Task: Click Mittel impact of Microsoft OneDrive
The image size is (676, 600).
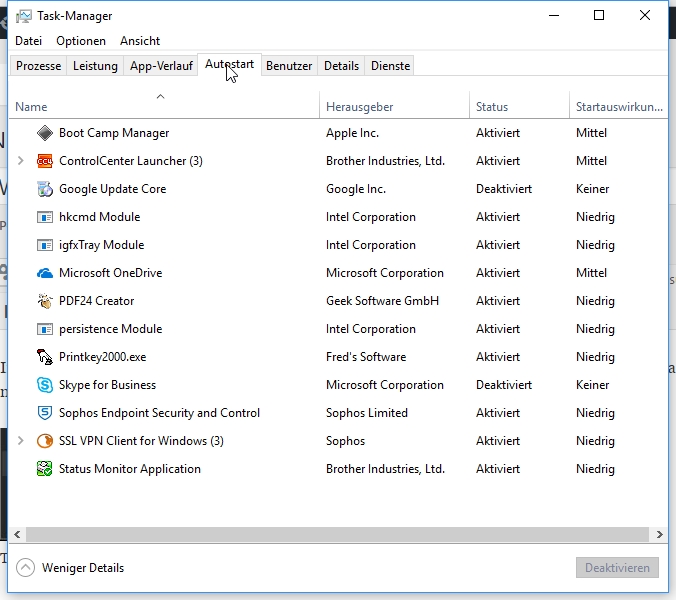Action: pyautogui.click(x=592, y=273)
